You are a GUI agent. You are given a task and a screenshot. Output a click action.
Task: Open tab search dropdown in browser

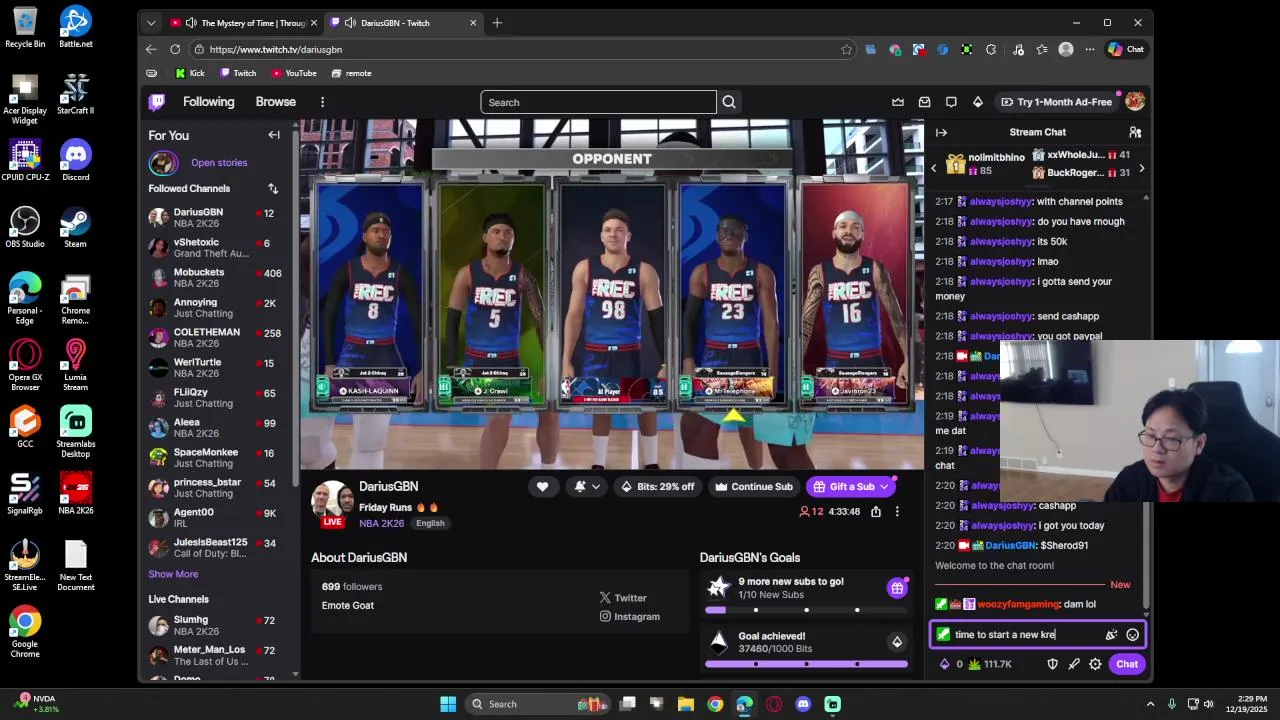[x=151, y=23]
